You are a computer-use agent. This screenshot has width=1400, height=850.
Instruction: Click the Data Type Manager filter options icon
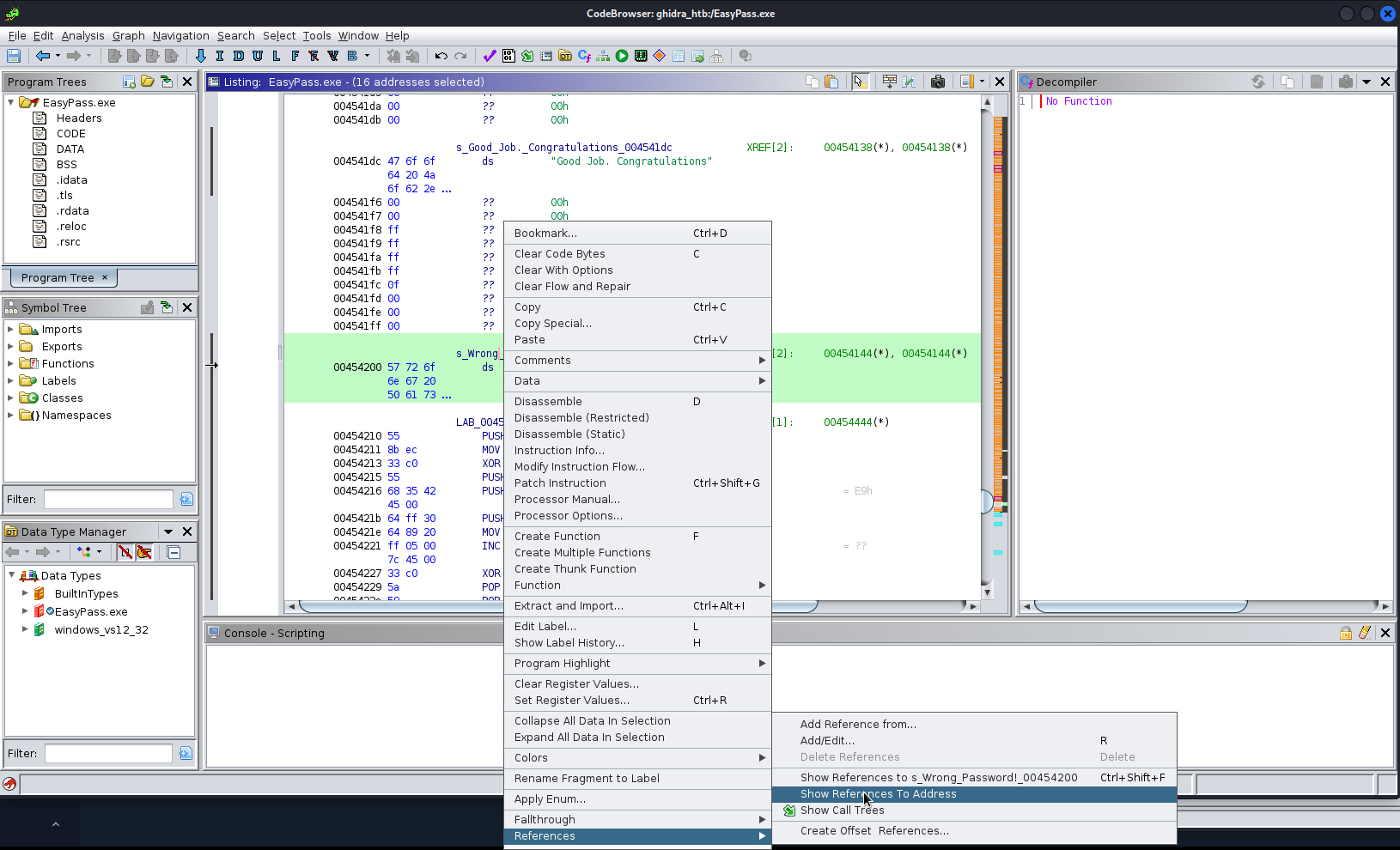pyautogui.click(x=186, y=753)
